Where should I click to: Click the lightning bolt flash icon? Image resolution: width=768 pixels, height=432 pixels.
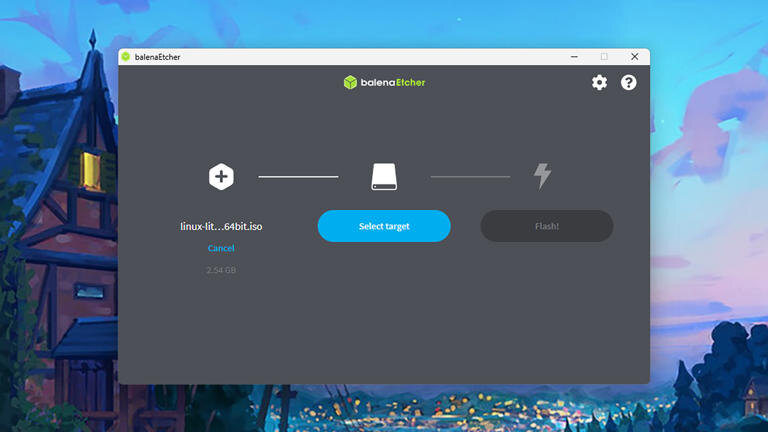point(543,176)
